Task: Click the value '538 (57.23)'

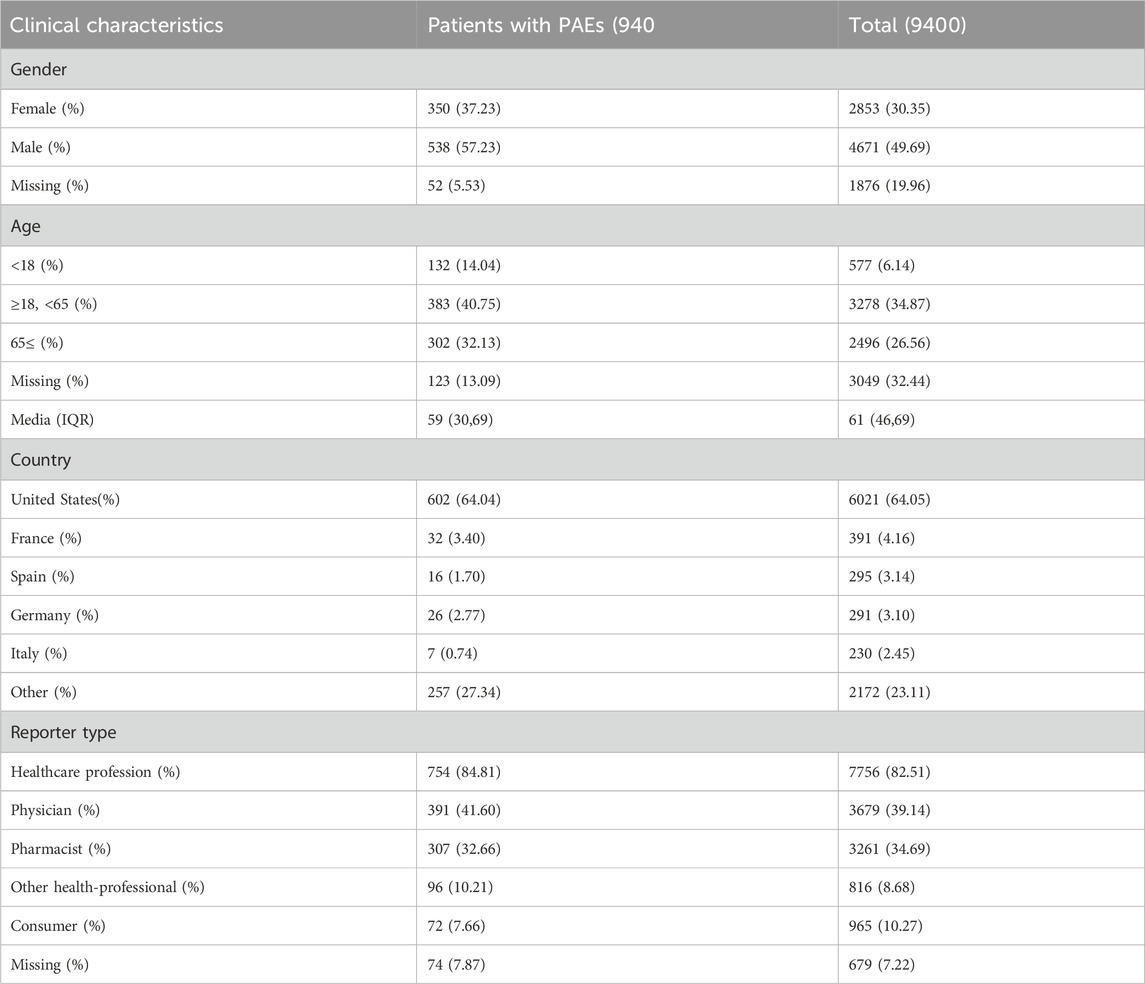Action: pos(464,147)
